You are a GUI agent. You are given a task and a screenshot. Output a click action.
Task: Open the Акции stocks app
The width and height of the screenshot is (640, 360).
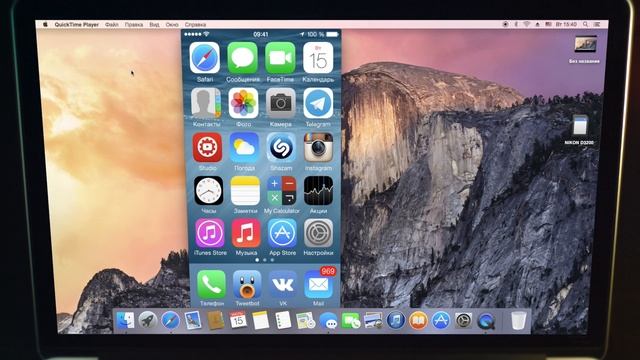(x=318, y=191)
